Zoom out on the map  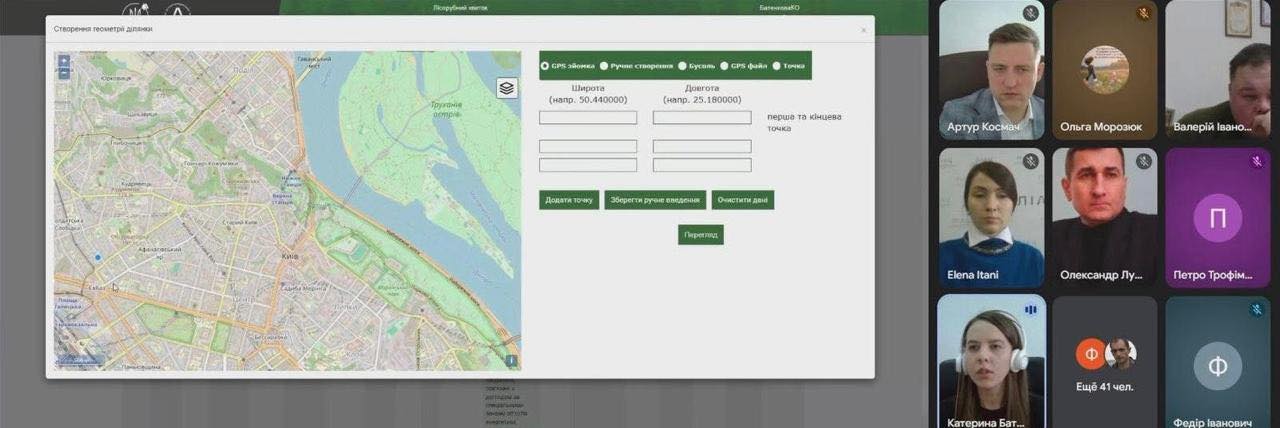coord(64,74)
